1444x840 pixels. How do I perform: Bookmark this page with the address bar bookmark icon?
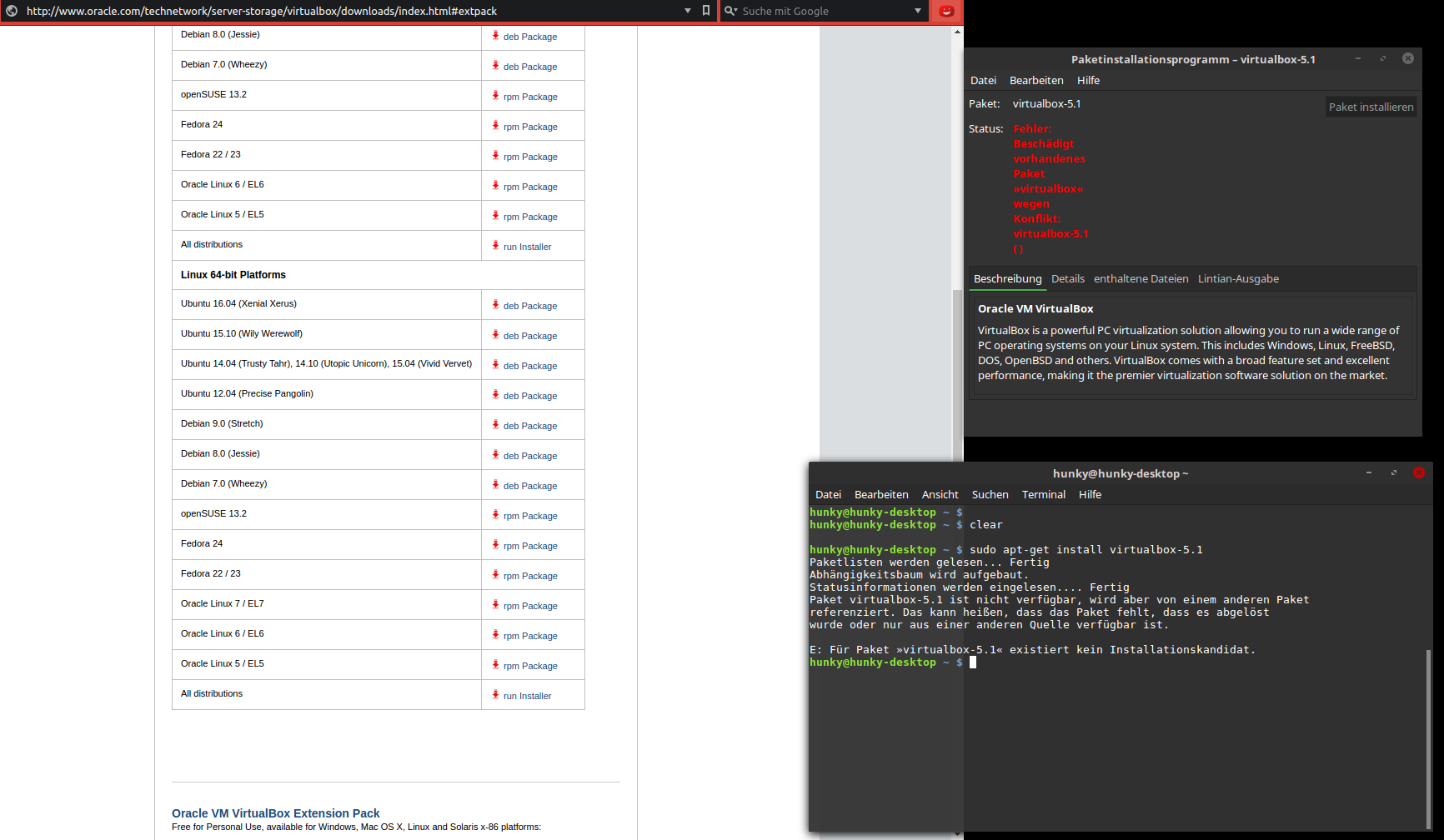(x=706, y=11)
